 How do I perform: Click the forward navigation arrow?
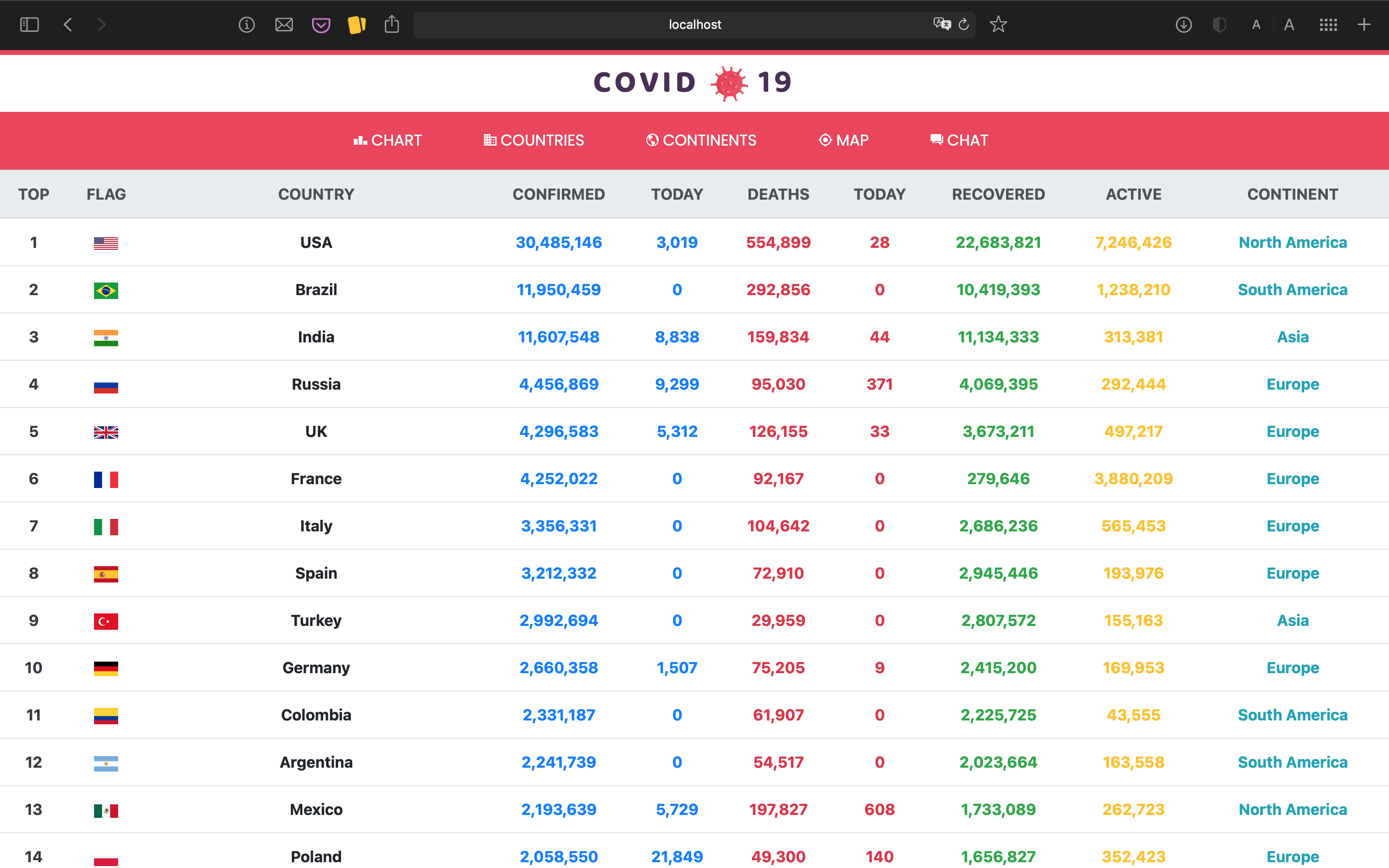tap(102, 25)
